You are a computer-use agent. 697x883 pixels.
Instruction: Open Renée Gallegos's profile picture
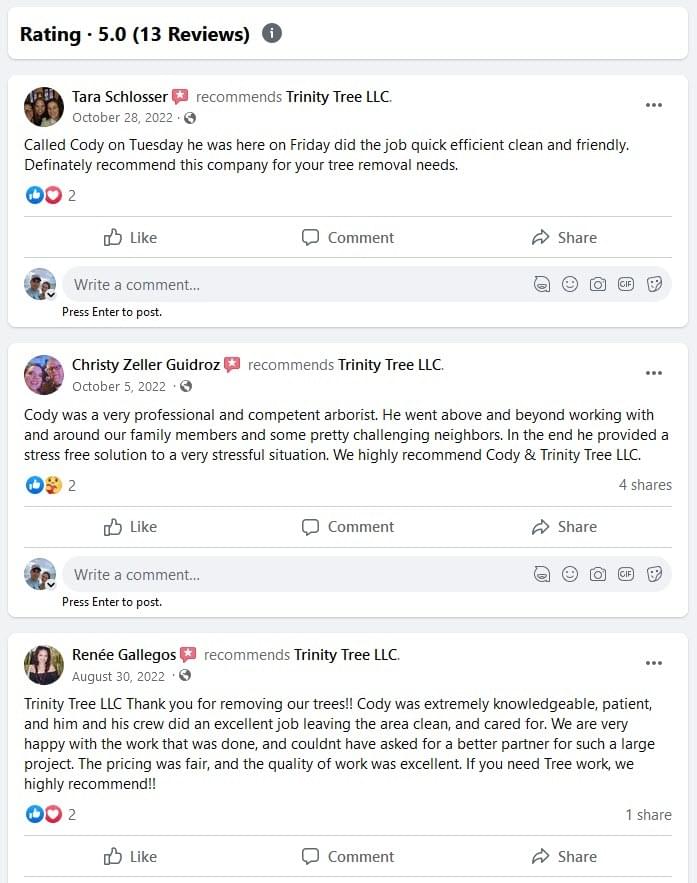pos(44,665)
